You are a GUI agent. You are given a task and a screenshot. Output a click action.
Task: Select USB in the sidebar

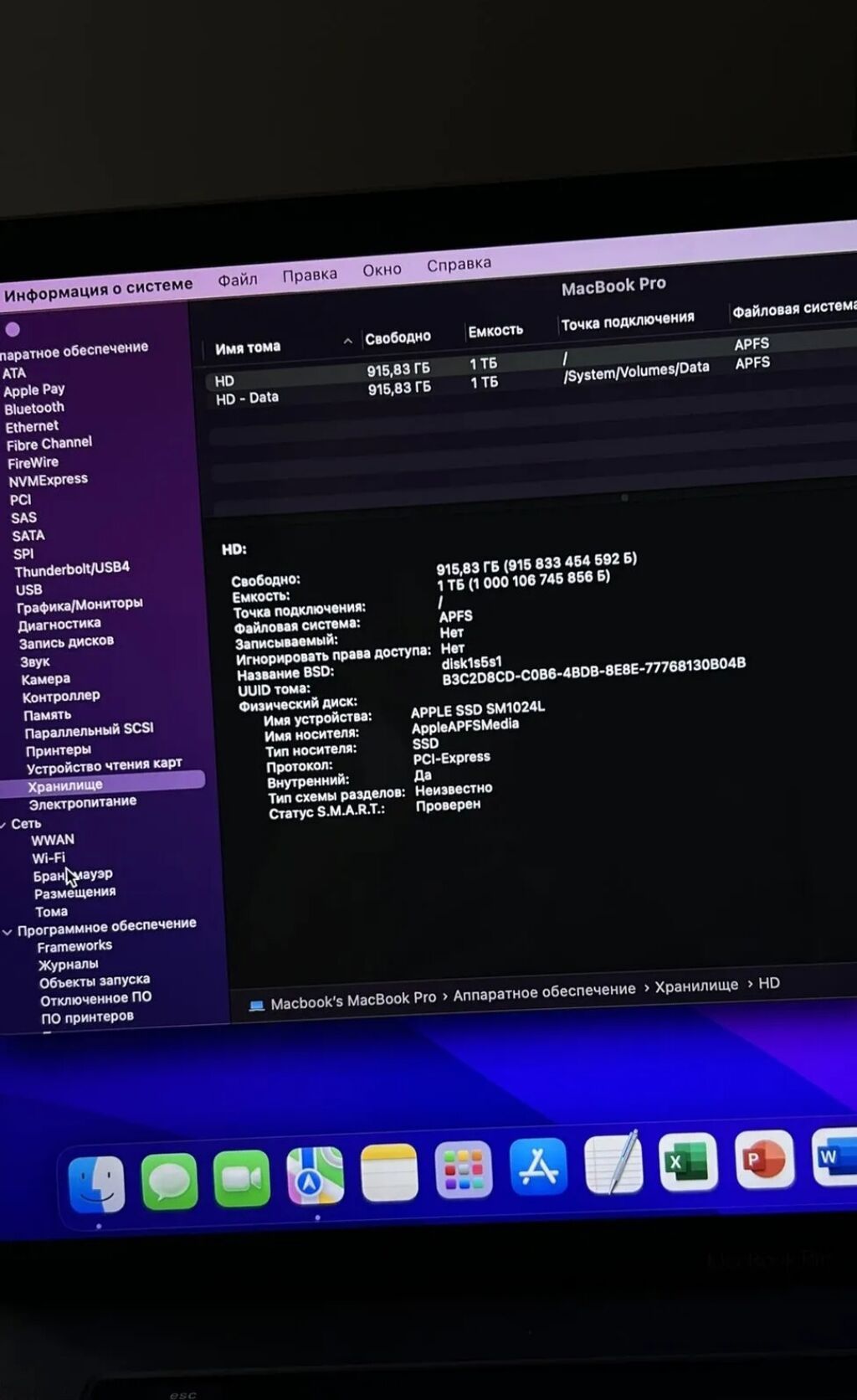click(x=28, y=590)
